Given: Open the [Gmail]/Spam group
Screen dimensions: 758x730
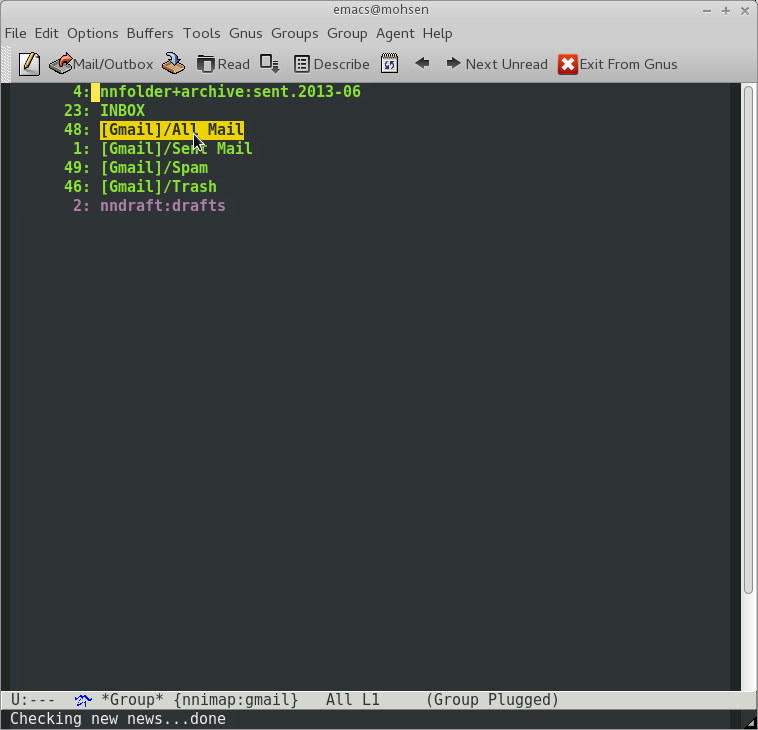Looking at the screenshot, I should click(x=153, y=168).
